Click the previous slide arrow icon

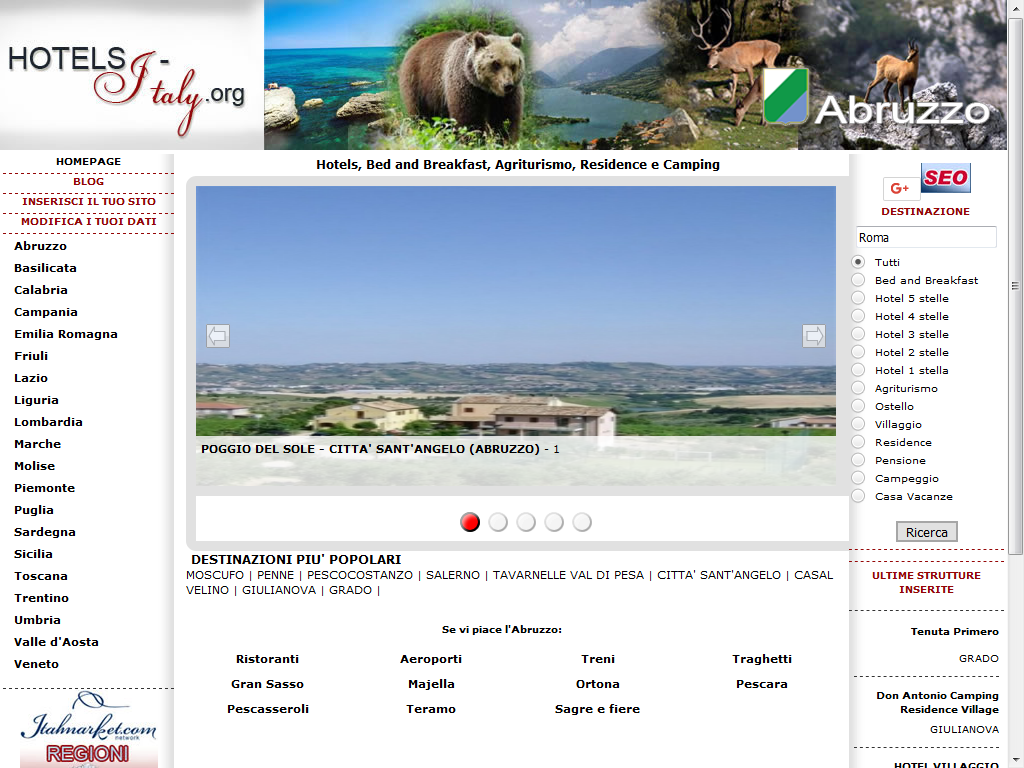coord(217,336)
